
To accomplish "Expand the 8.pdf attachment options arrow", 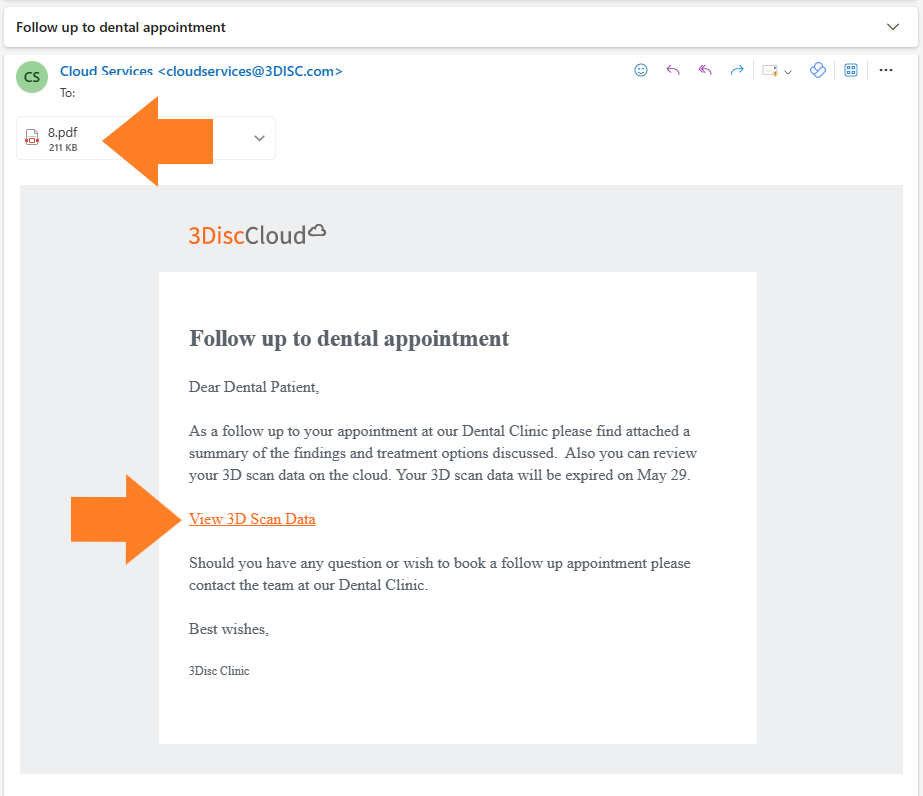I will coord(259,138).
